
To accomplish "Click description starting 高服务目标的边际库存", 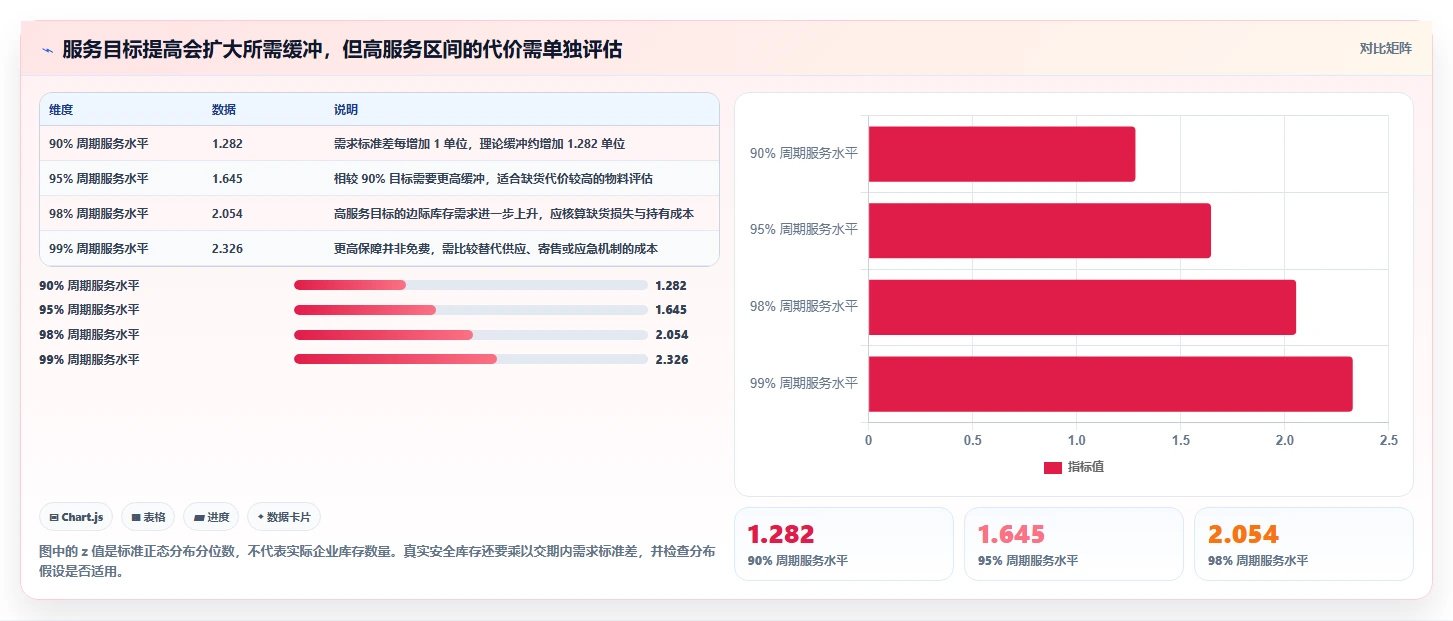I will point(514,214).
